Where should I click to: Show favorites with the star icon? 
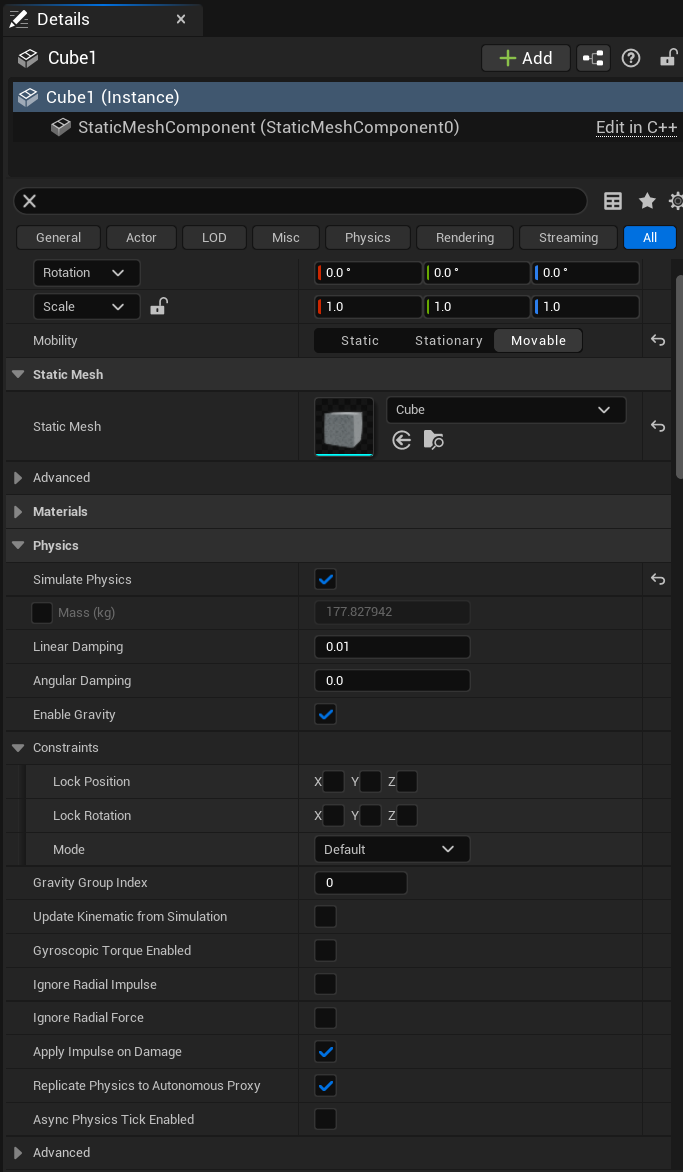point(647,201)
